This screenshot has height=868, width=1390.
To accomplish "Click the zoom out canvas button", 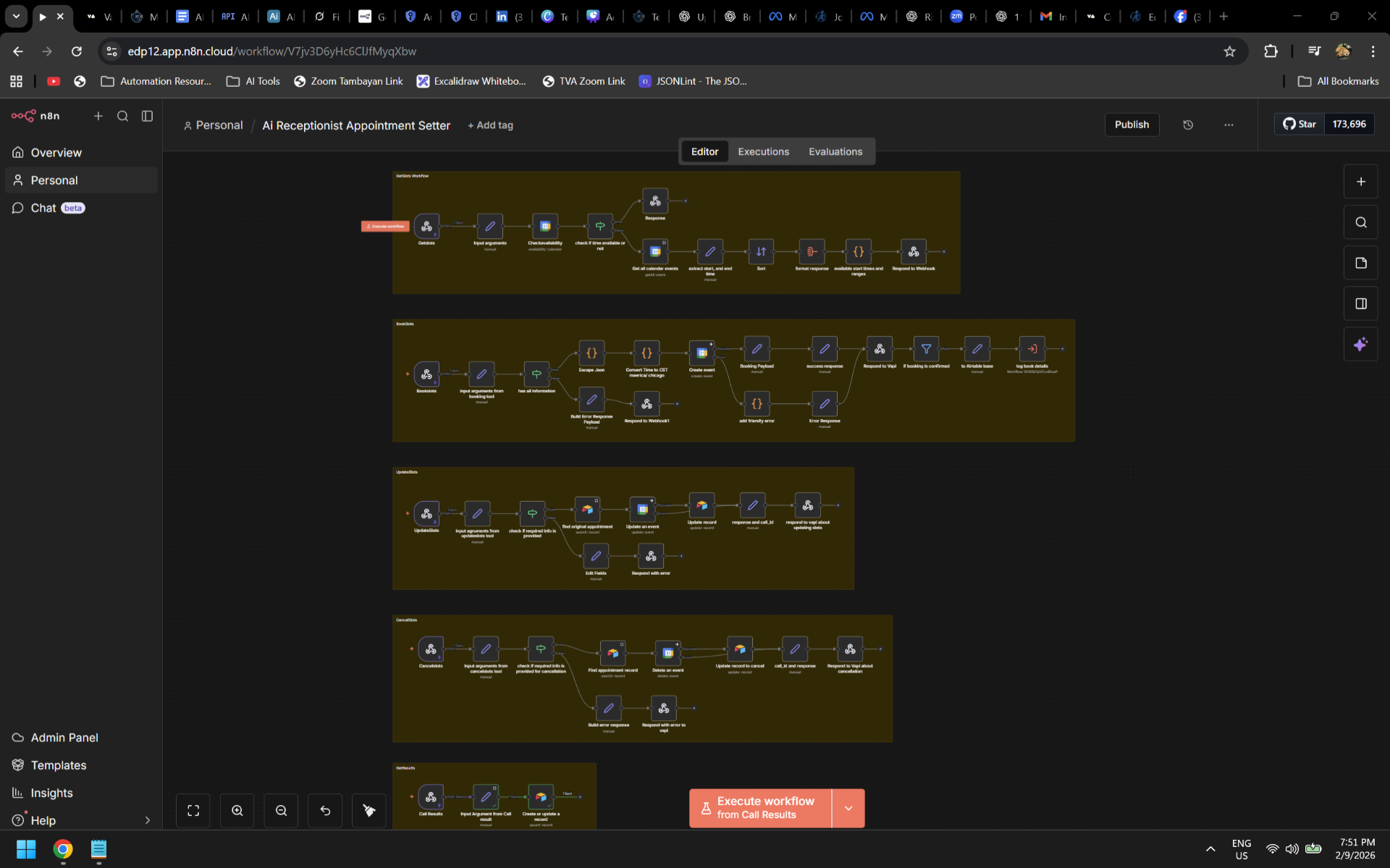I will click(281, 810).
